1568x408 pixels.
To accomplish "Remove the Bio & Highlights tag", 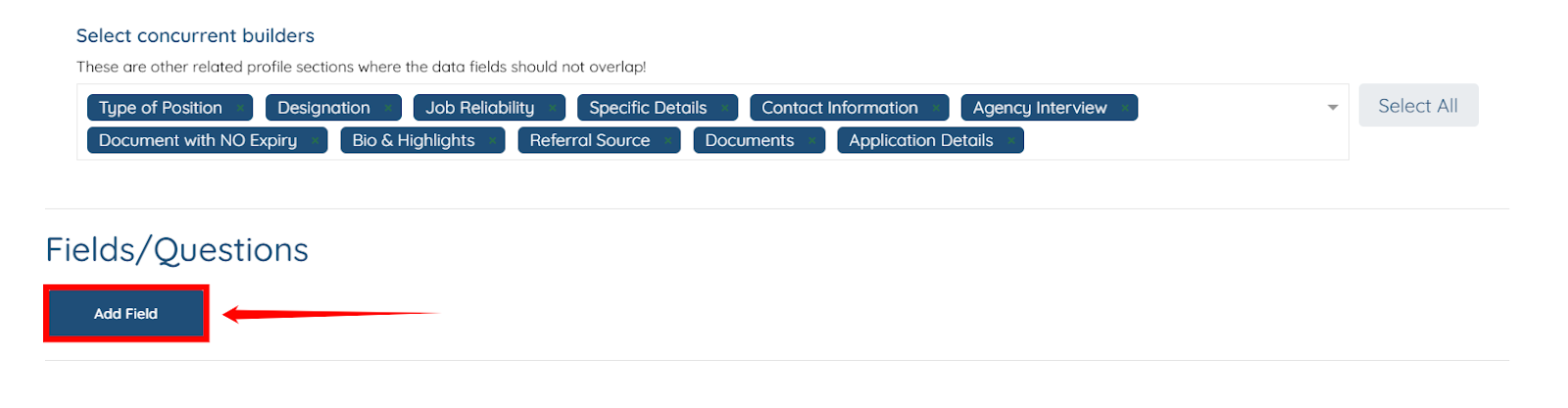I will 493,141.
